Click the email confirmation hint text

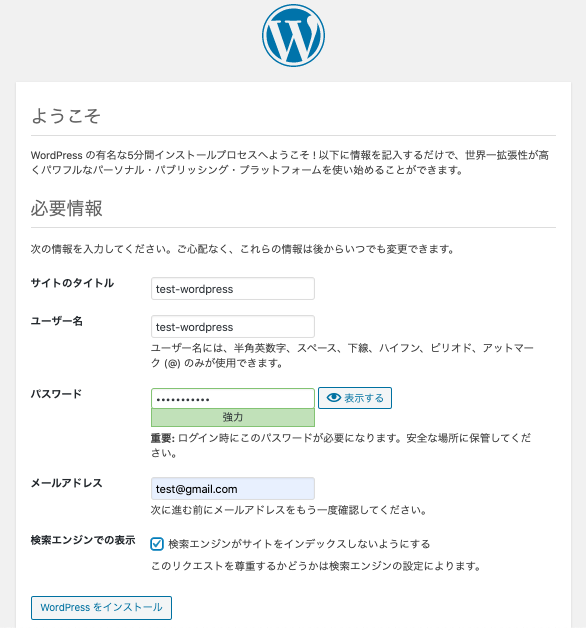(289, 510)
